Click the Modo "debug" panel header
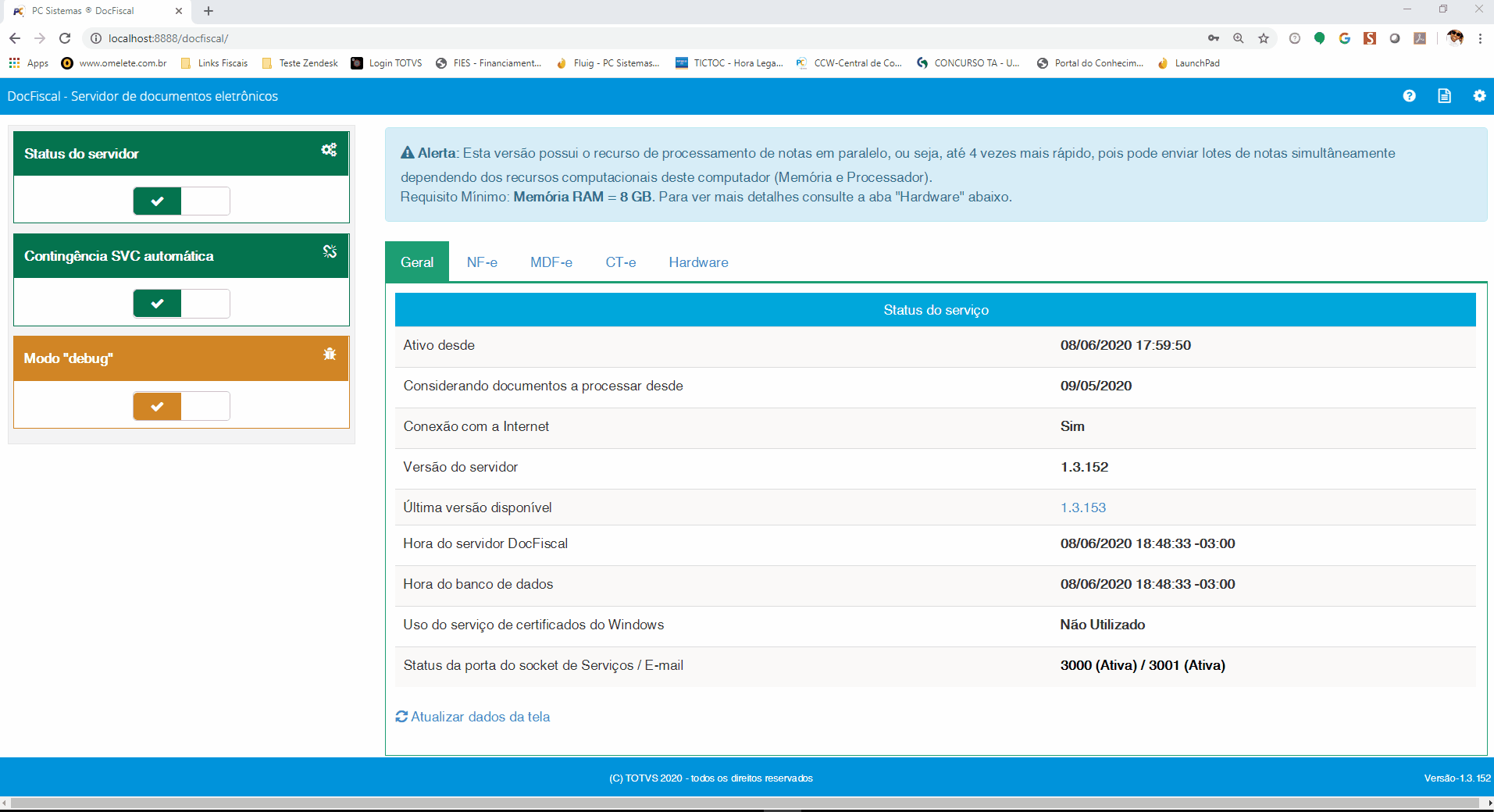Viewport: 1494px width, 812px height. tap(181, 358)
